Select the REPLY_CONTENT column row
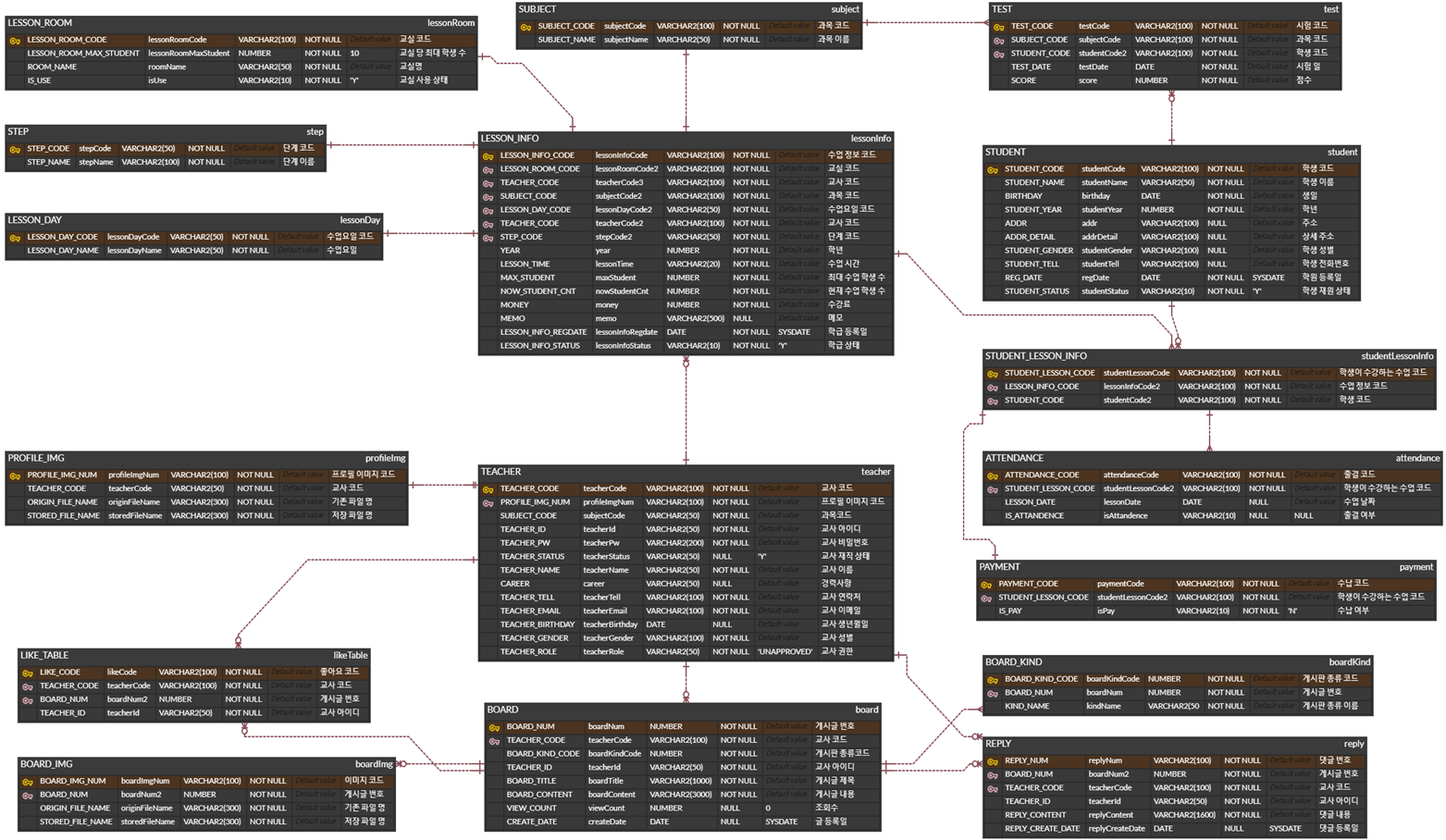The image size is (1446, 840). (x=1175, y=816)
